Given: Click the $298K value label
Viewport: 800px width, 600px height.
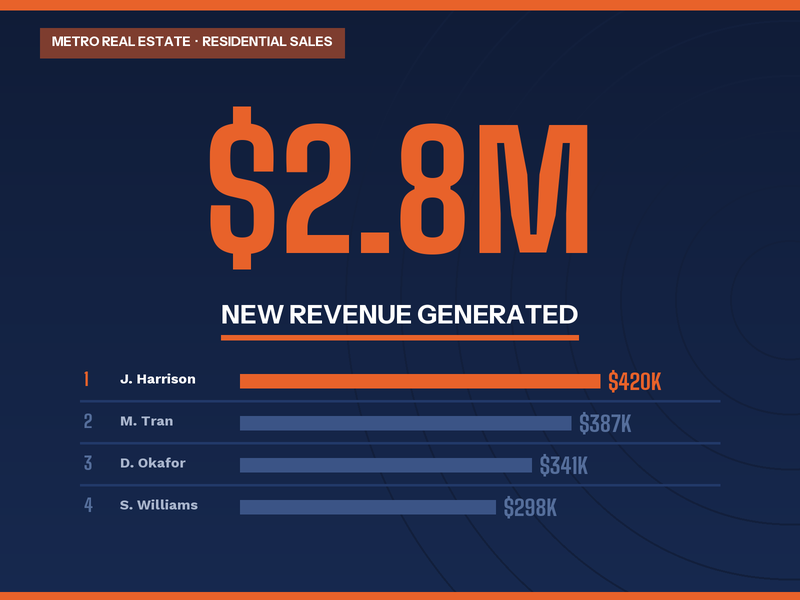Looking at the screenshot, I should coord(530,507).
